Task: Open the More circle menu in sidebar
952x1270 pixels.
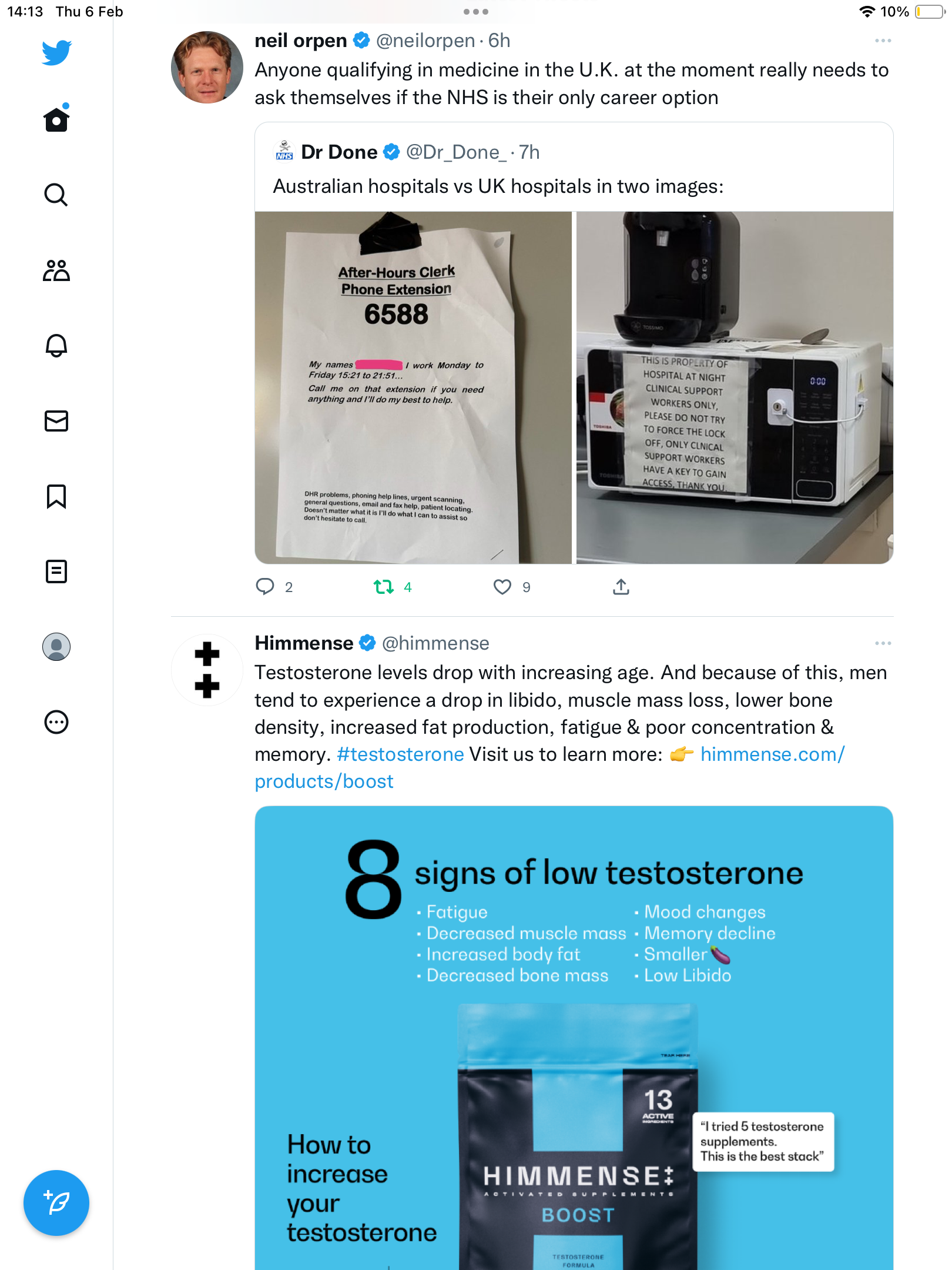Action: pyautogui.click(x=56, y=722)
